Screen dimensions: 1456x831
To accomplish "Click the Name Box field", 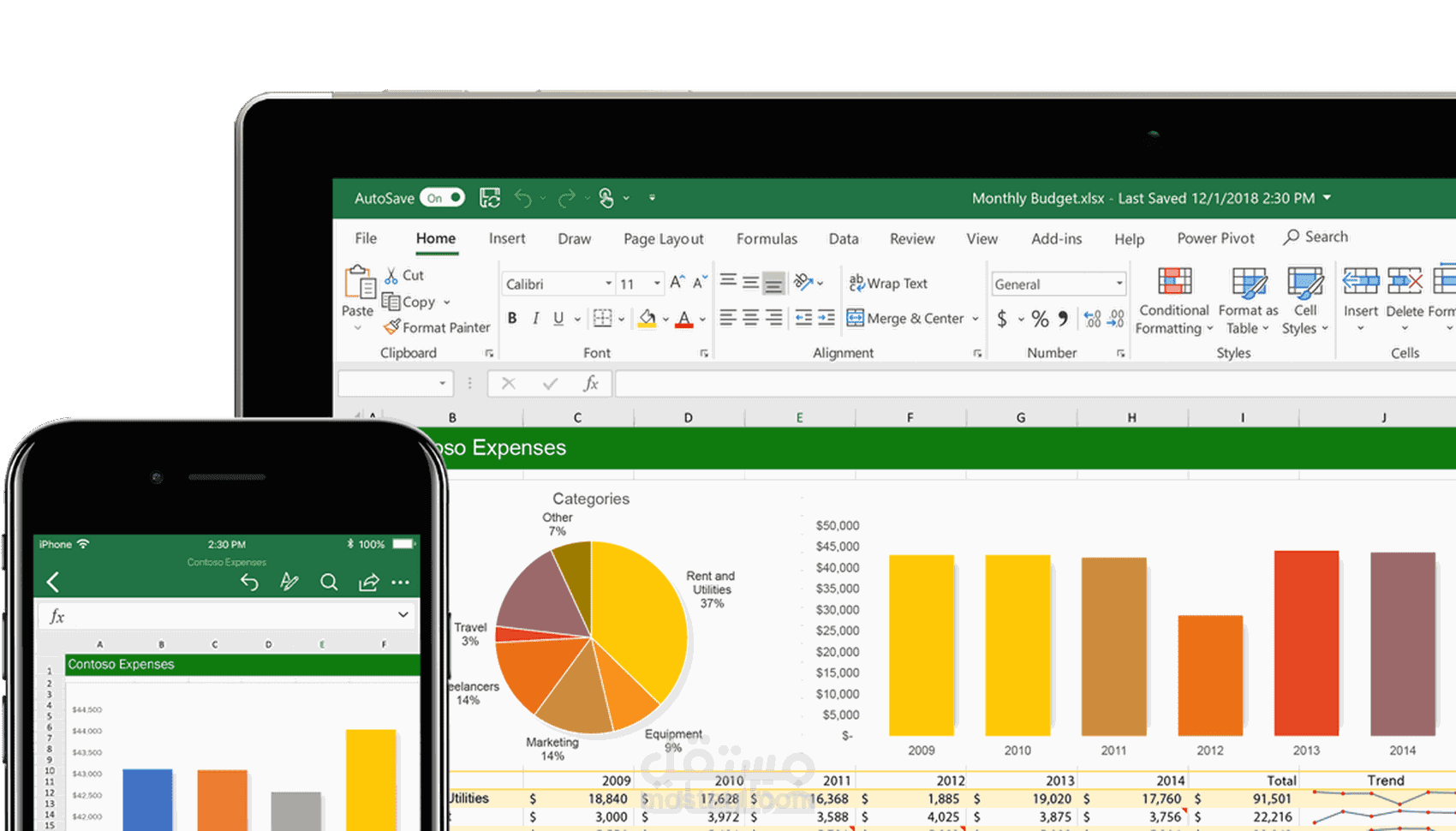I will [395, 384].
